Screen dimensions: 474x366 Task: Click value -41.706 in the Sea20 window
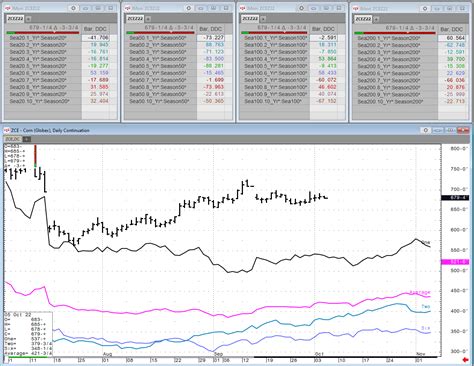[98, 38]
